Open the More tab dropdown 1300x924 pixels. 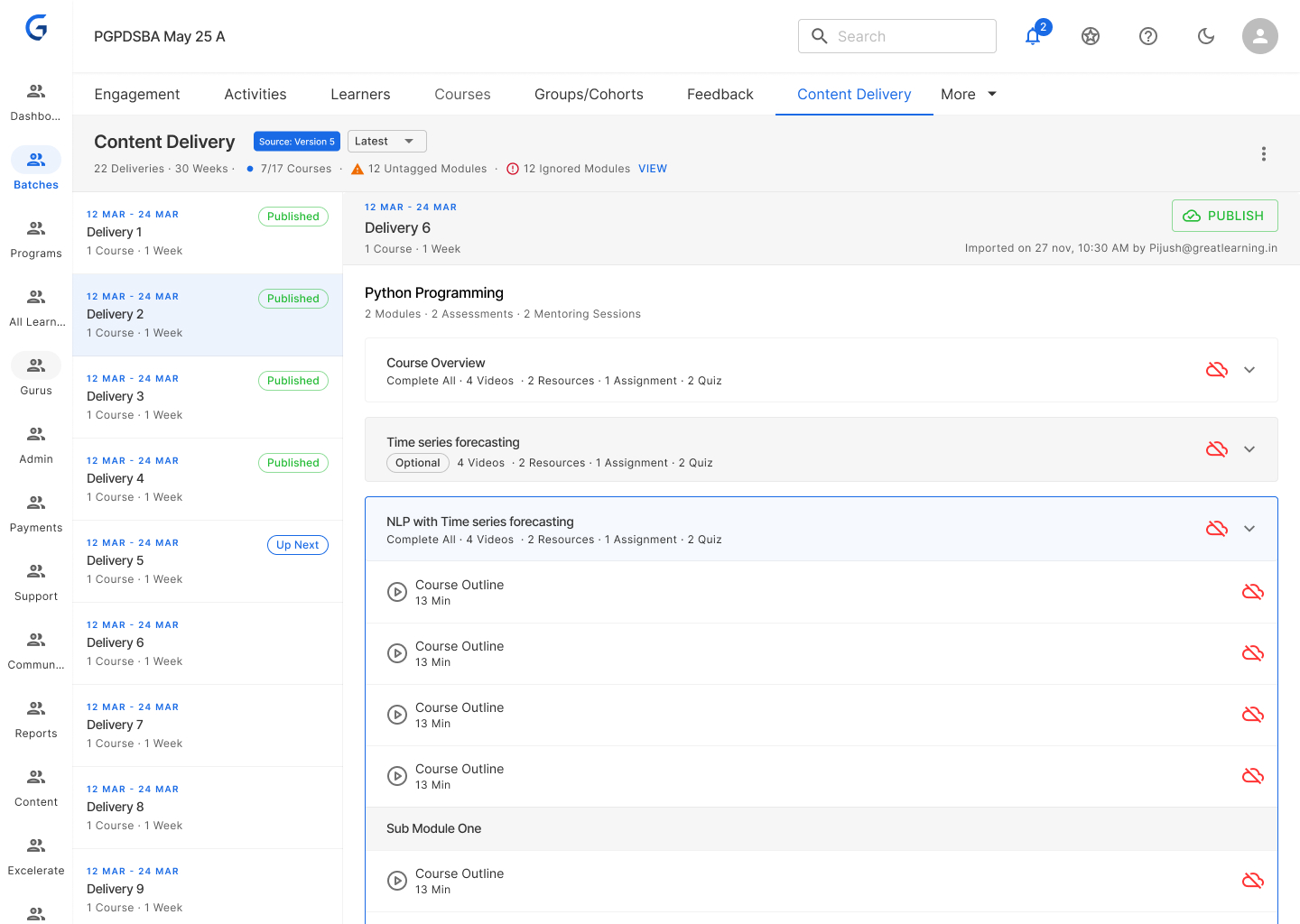click(969, 94)
